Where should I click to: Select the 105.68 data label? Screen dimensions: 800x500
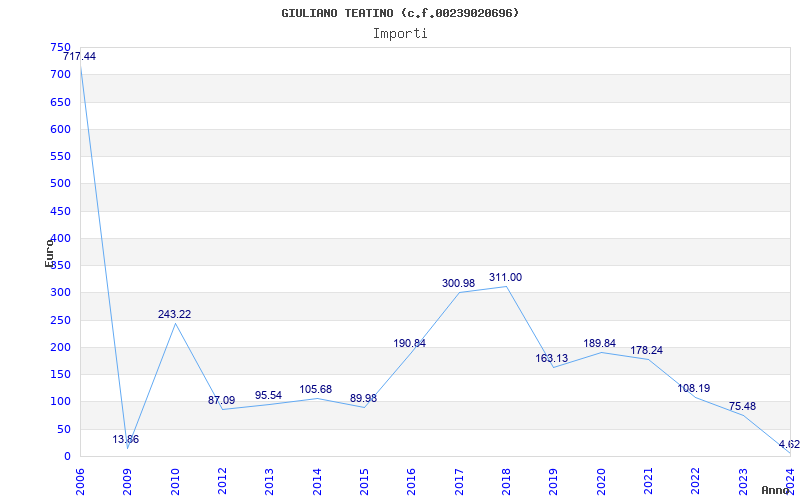pos(315,390)
